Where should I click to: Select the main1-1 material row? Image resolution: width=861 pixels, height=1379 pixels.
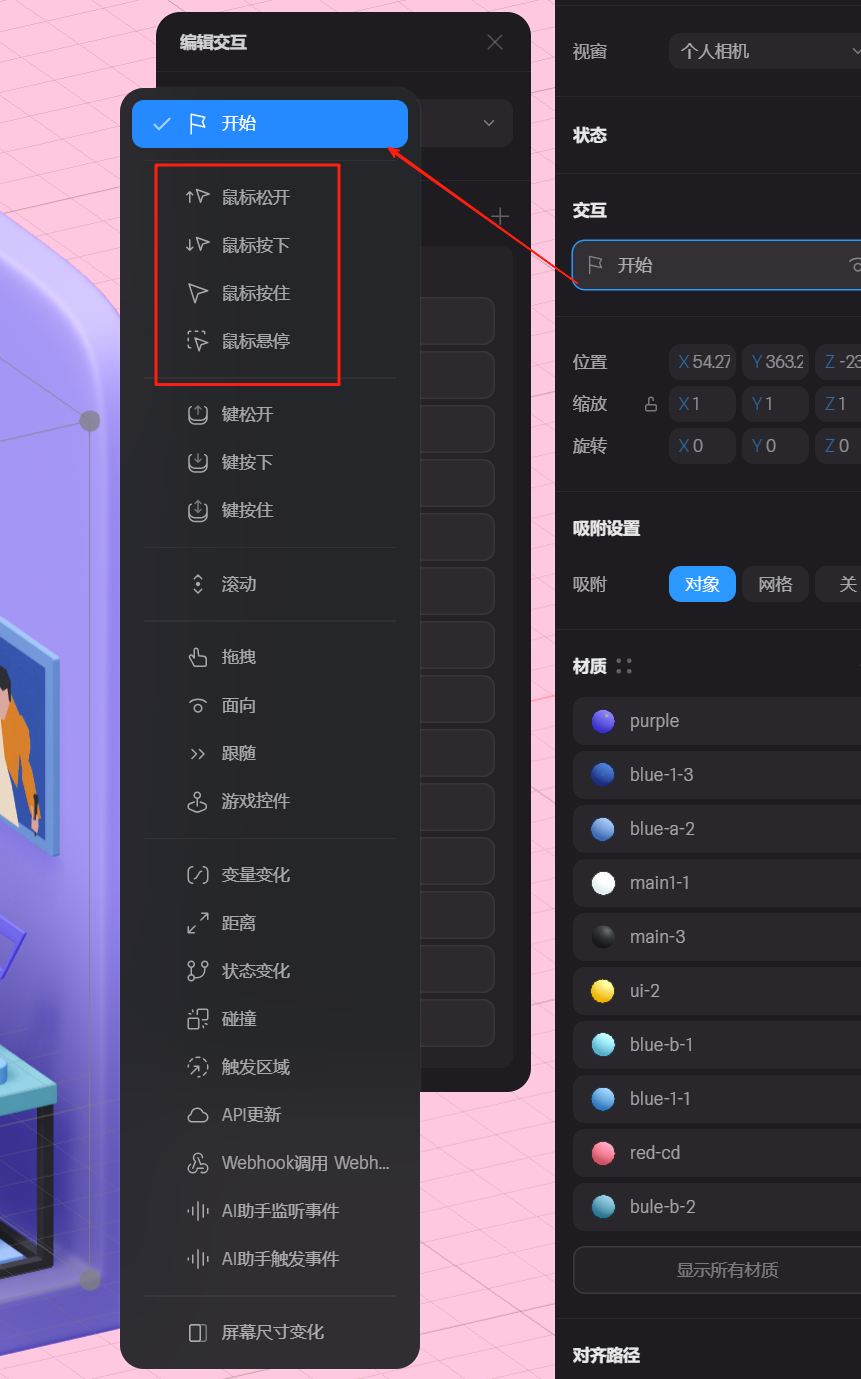(x=717, y=883)
